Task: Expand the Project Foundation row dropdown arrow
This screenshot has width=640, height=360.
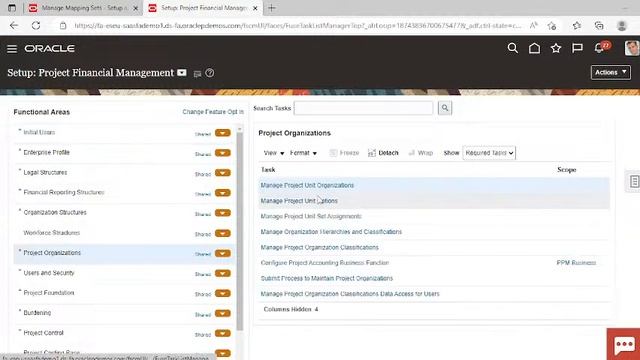Action: click(223, 293)
